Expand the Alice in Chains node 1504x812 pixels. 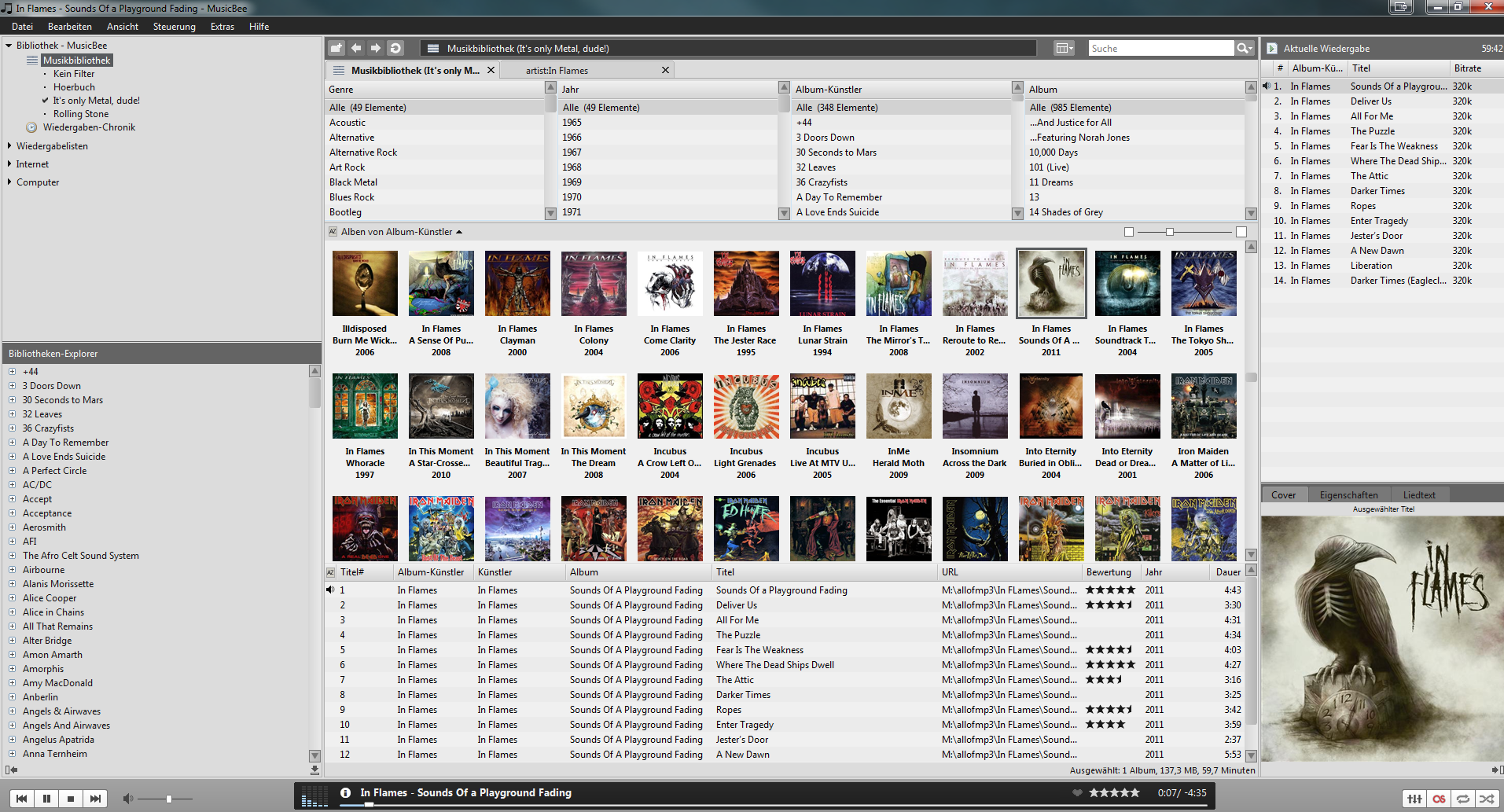[x=13, y=612]
